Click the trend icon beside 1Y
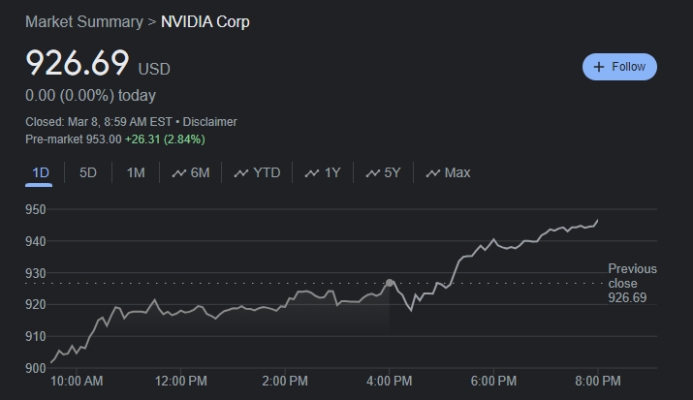This screenshot has width=693, height=400. pyautogui.click(x=312, y=173)
